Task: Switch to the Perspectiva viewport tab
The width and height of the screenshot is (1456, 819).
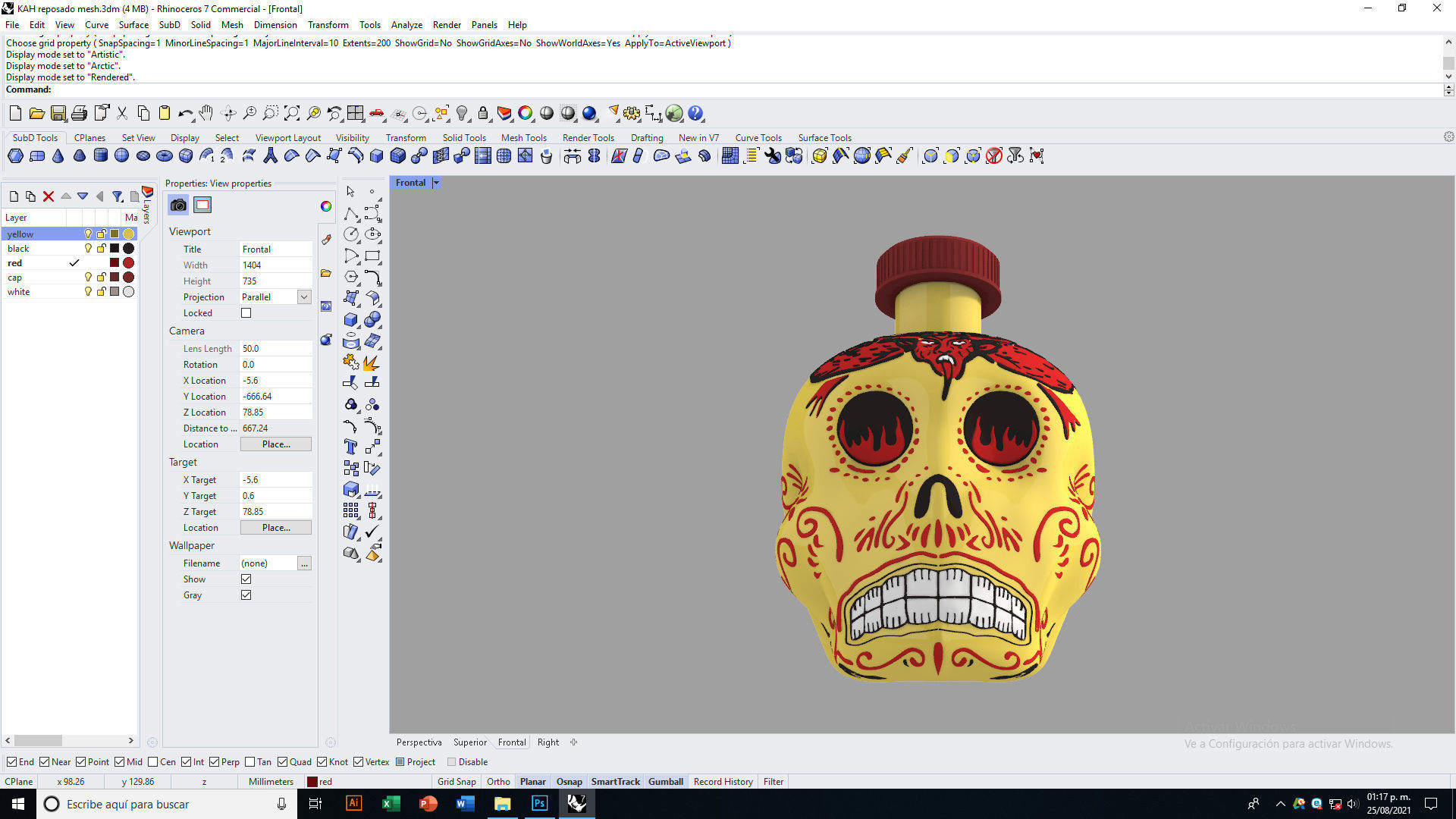Action: tap(419, 742)
